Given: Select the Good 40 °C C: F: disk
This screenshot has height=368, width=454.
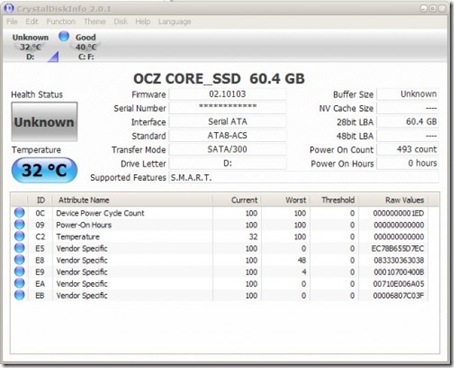Looking at the screenshot, I should click(x=86, y=47).
